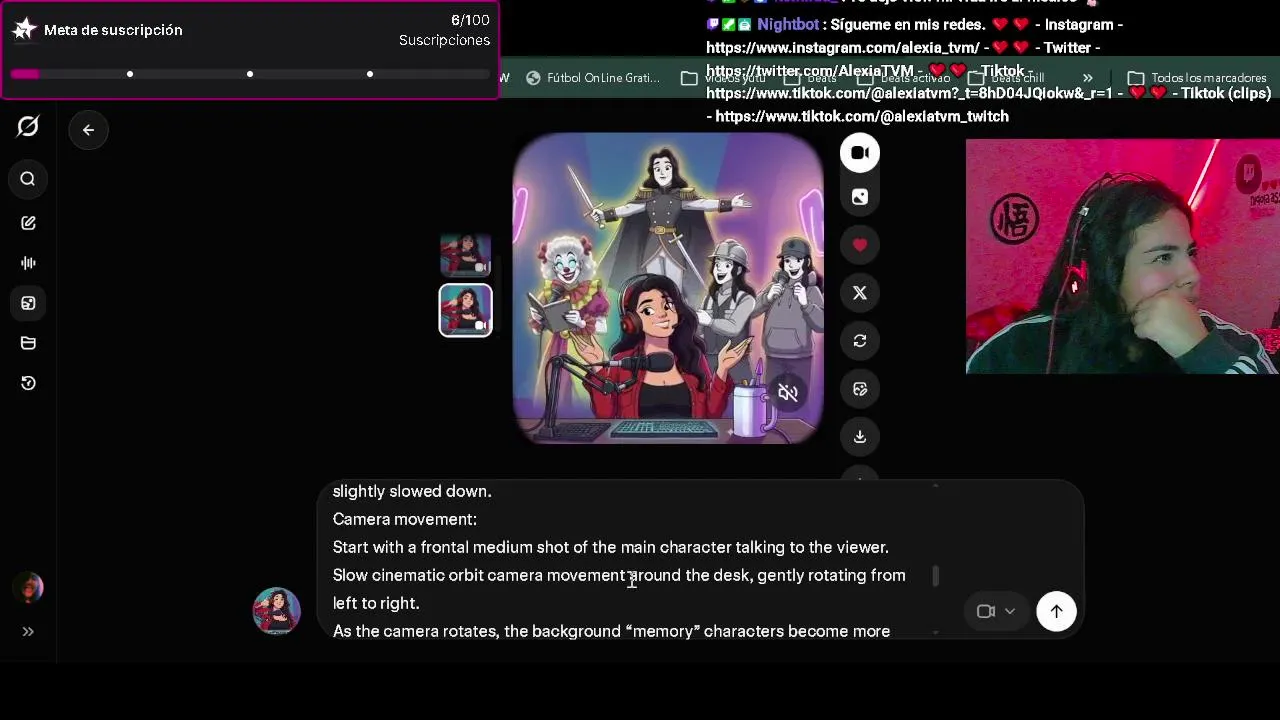This screenshot has height=720, width=1280.
Task: Click the attached avatar image beside the prompt
Action: (277, 611)
